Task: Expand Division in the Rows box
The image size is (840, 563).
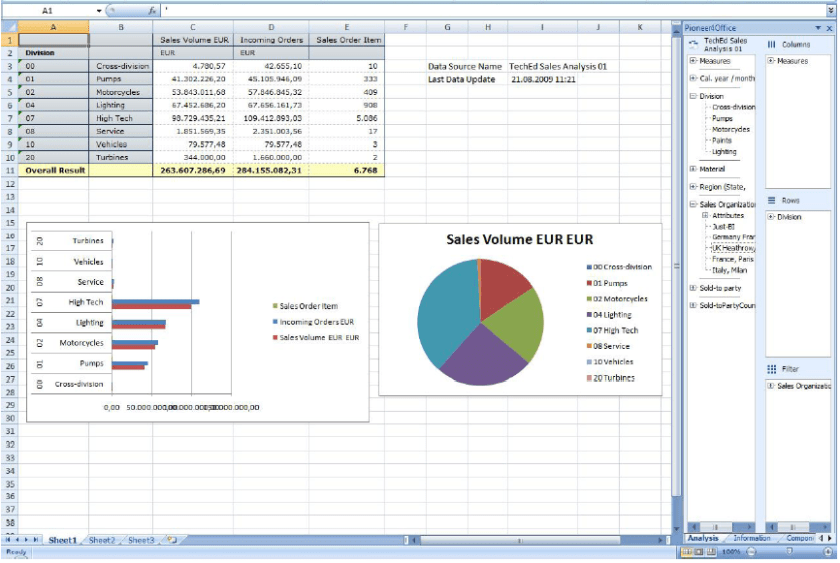Action: pyautogui.click(x=771, y=217)
